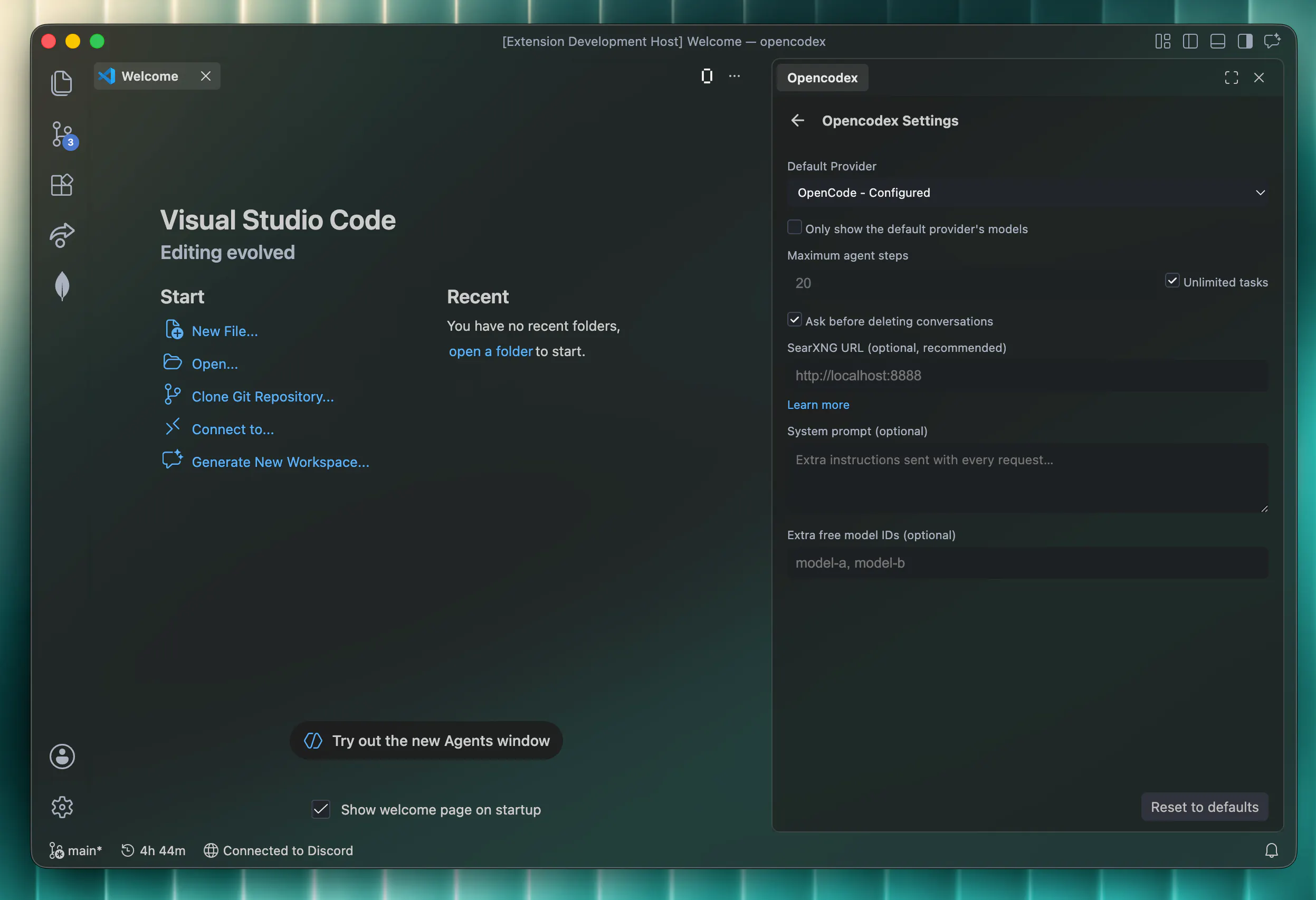Toggle Ask before deleting conversations
The image size is (1316, 900).
795,320
